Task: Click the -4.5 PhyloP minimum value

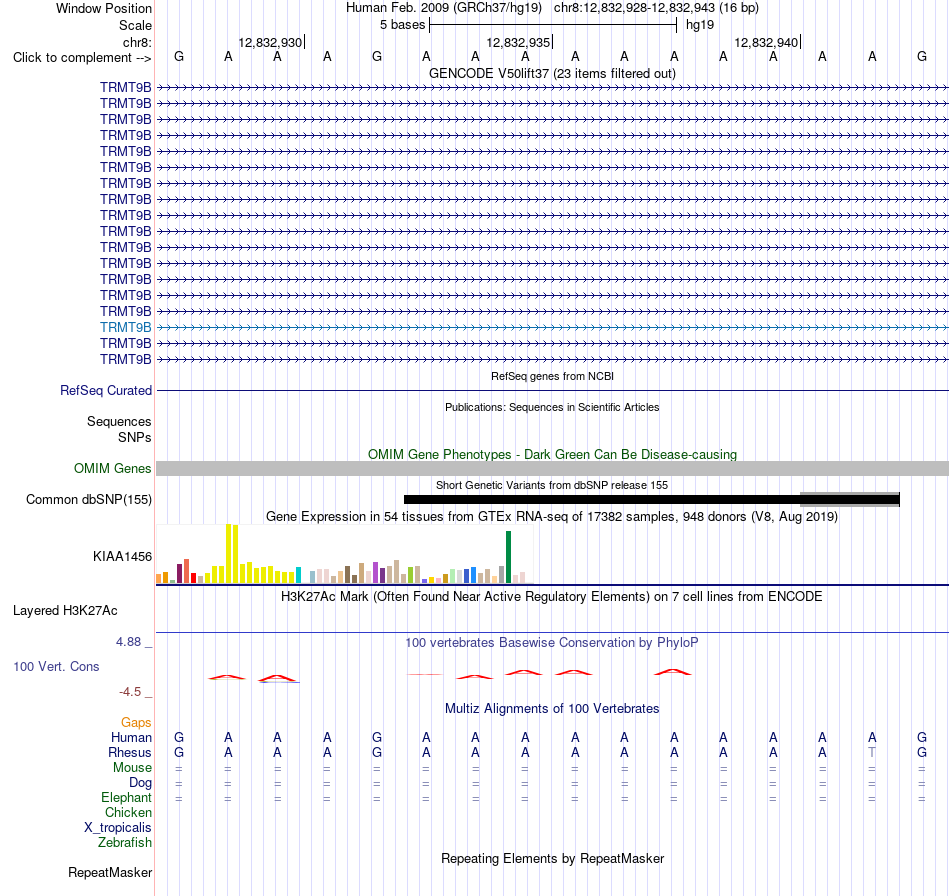Action: click(x=130, y=692)
